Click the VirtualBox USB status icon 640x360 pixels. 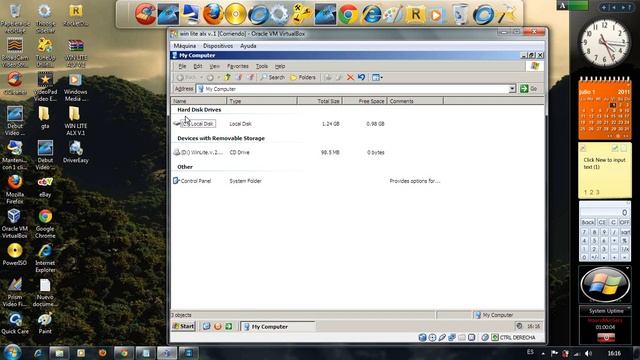point(442,338)
